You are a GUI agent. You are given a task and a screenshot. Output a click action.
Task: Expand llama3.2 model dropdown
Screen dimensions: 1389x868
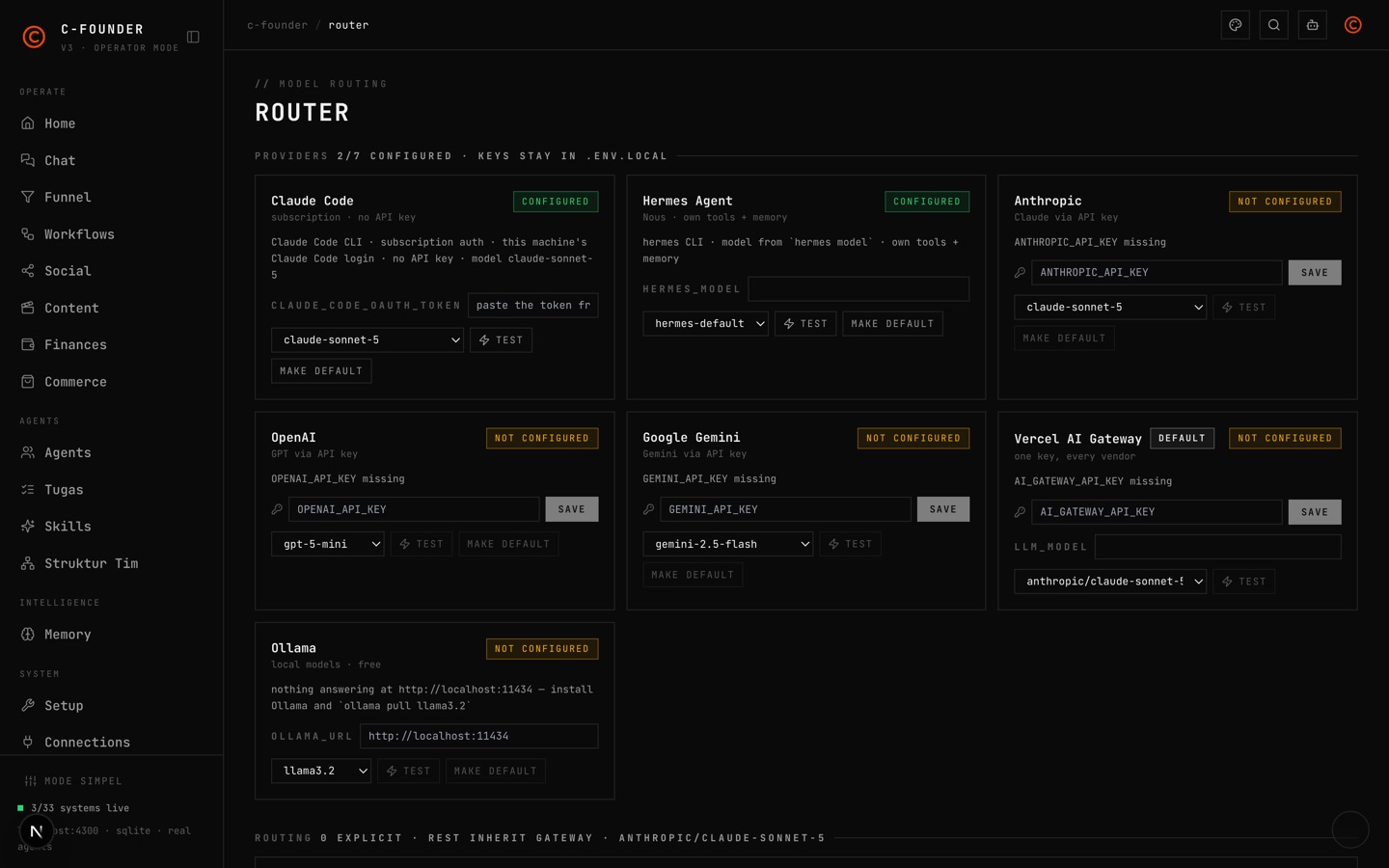coord(321,771)
